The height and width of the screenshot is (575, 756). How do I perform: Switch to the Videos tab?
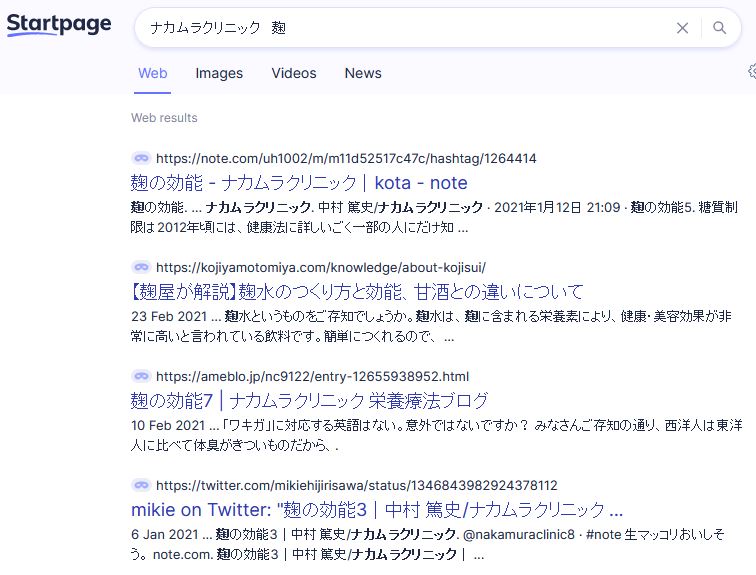click(294, 73)
